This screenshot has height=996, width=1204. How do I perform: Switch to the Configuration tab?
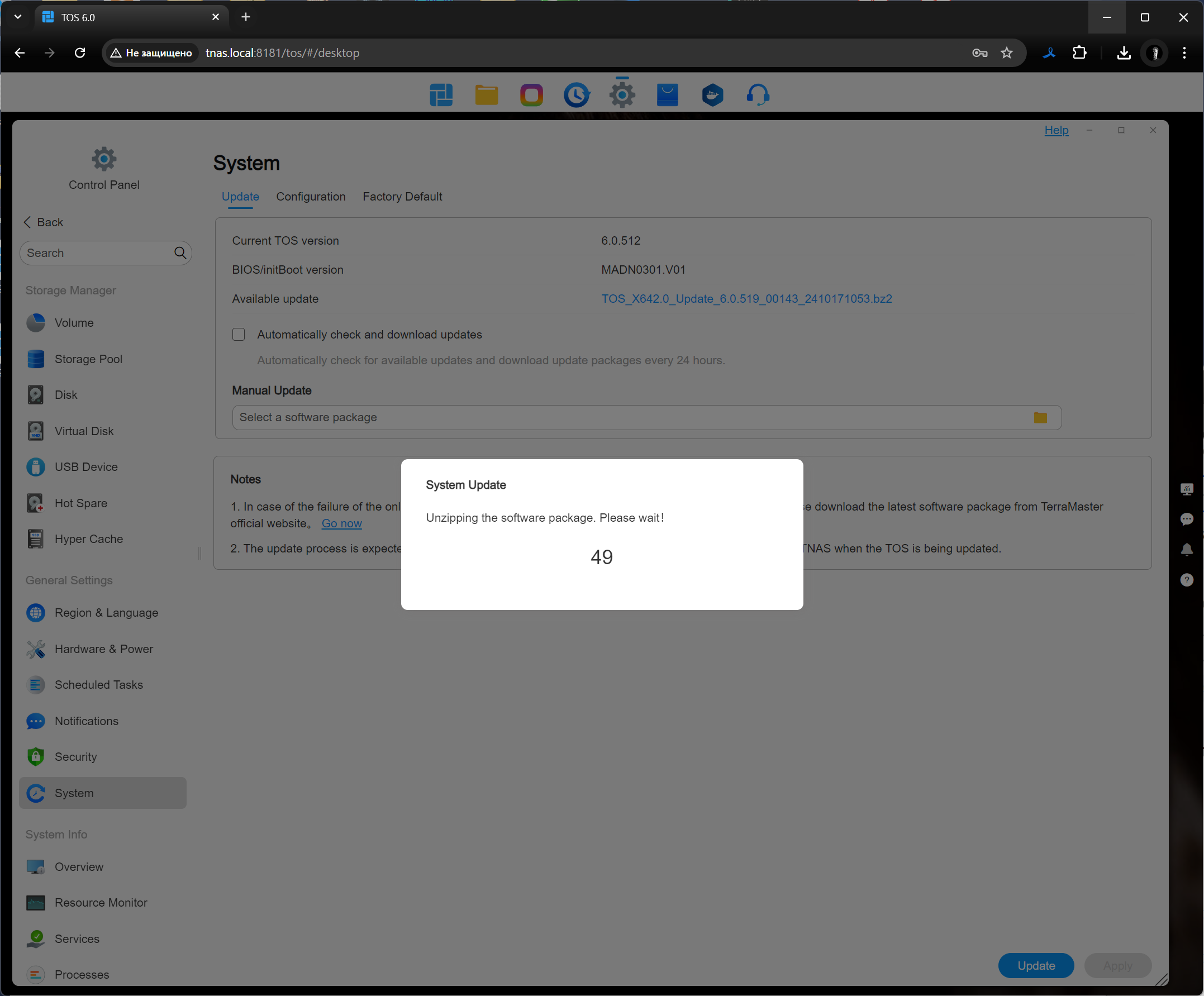(x=311, y=197)
